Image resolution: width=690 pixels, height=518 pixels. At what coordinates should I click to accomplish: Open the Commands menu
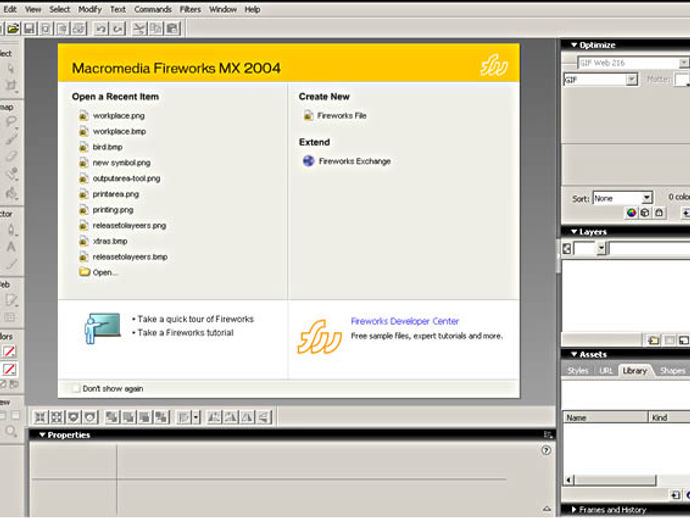pyautogui.click(x=153, y=9)
